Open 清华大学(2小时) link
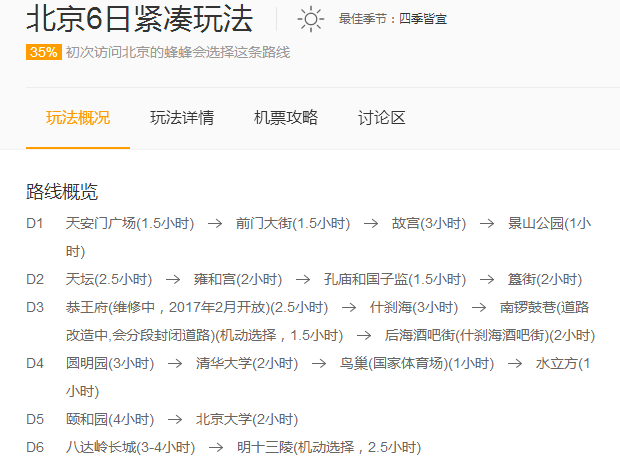620x462 pixels. [247, 364]
